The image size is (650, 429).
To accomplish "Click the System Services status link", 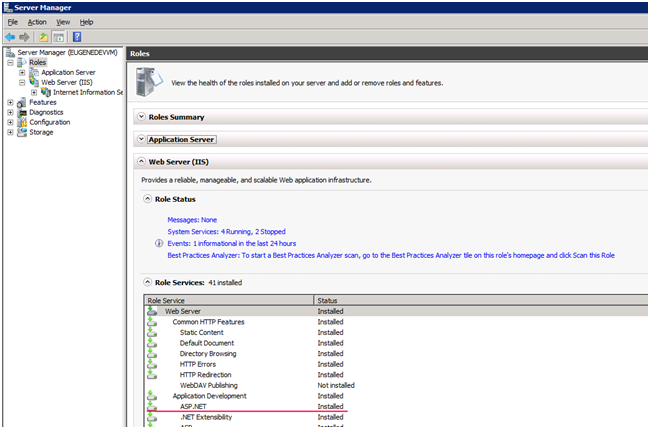I will tap(226, 231).
